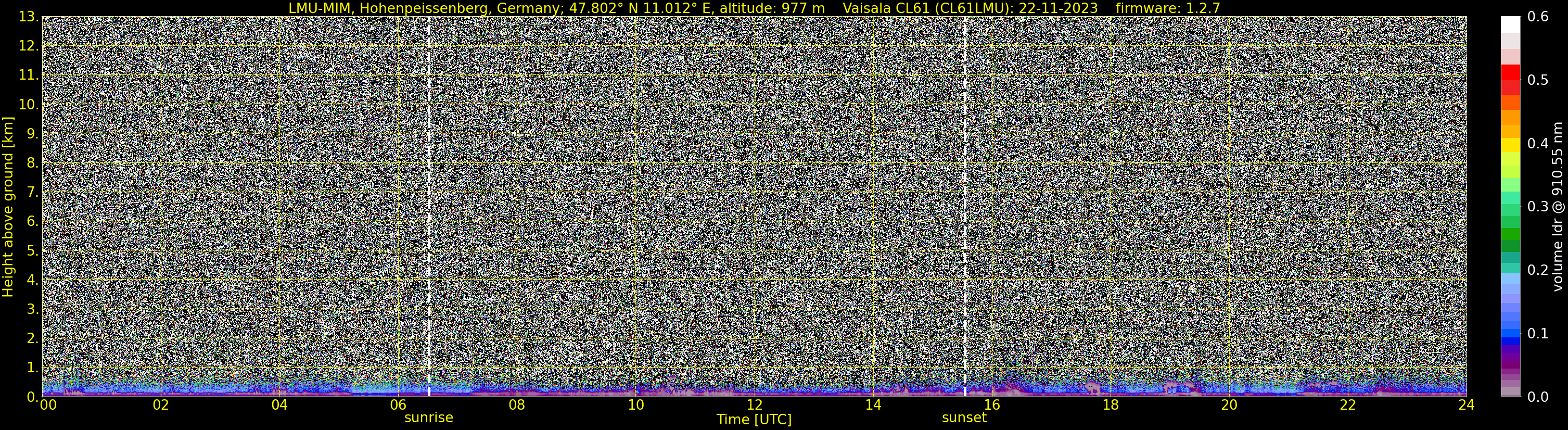Screen dimensions: 1568x430
Task: Click the '9.' km tick on the height axis
Action: [x=32, y=133]
